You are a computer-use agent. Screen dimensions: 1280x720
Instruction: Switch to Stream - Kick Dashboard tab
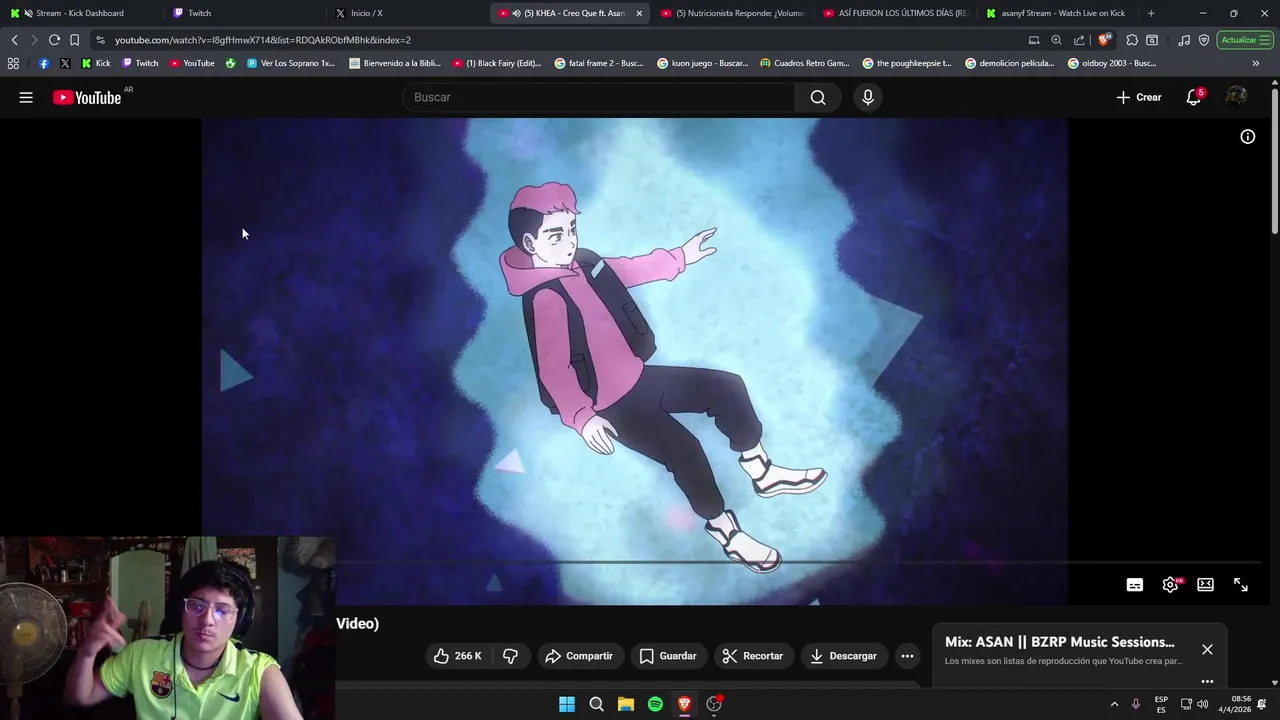(80, 13)
